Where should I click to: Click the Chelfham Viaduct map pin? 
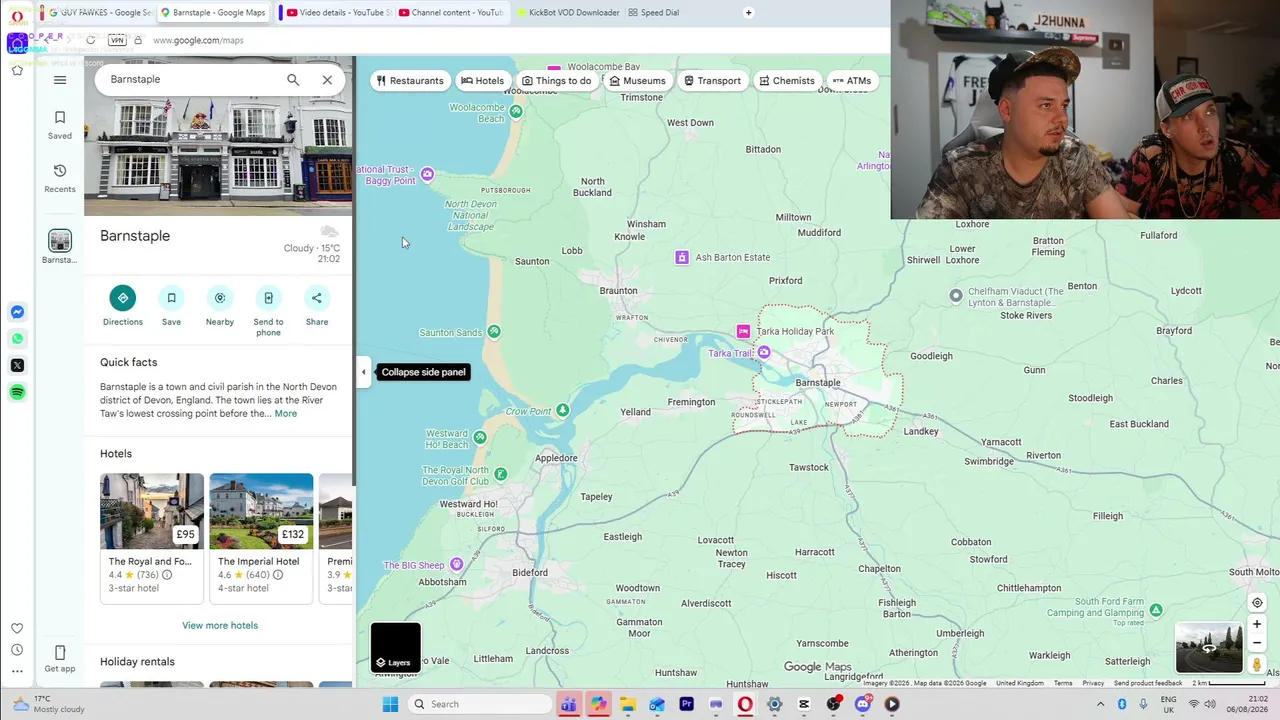pos(956,296)
